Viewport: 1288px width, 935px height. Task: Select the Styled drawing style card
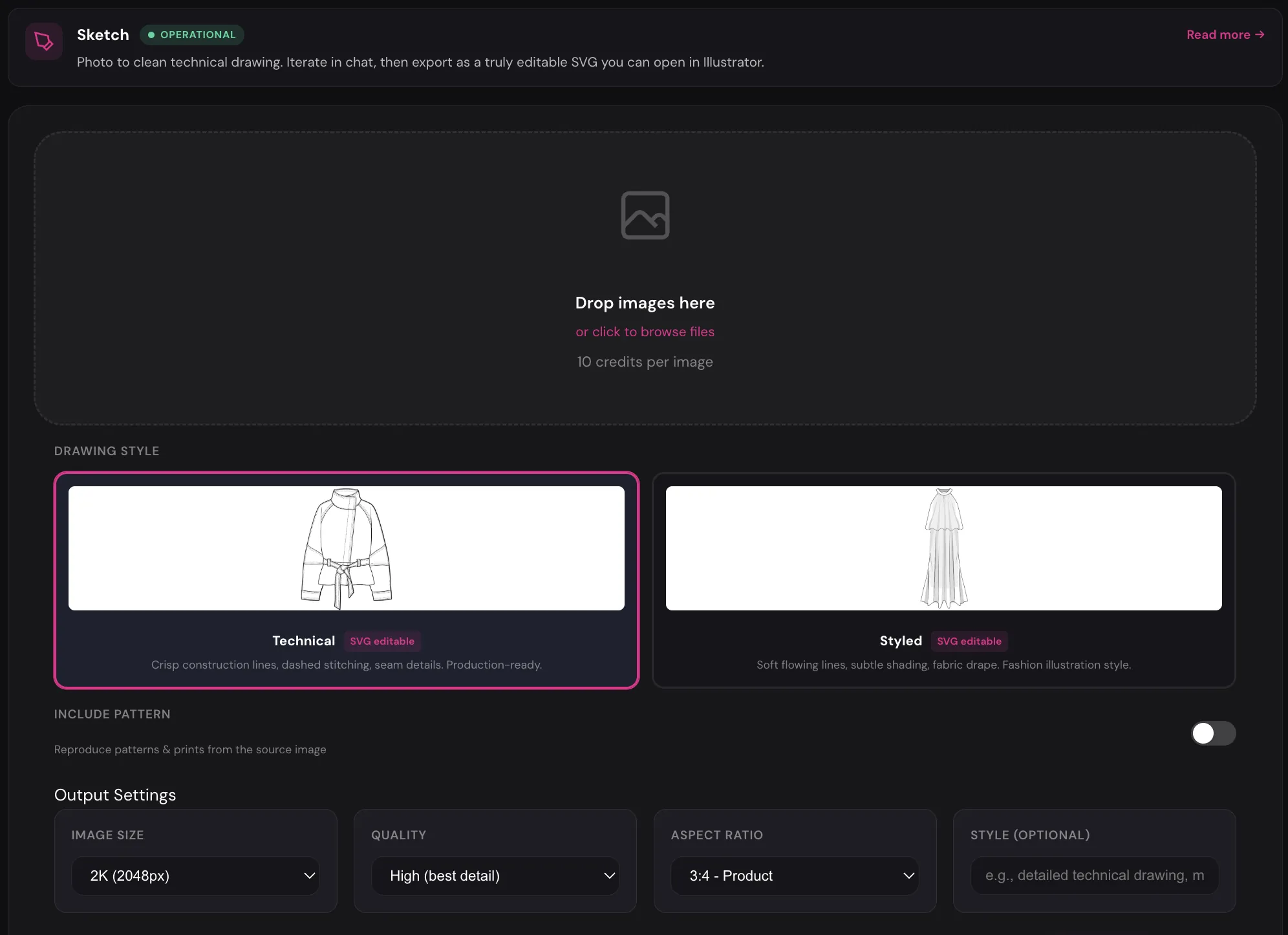tap(944, 581)
